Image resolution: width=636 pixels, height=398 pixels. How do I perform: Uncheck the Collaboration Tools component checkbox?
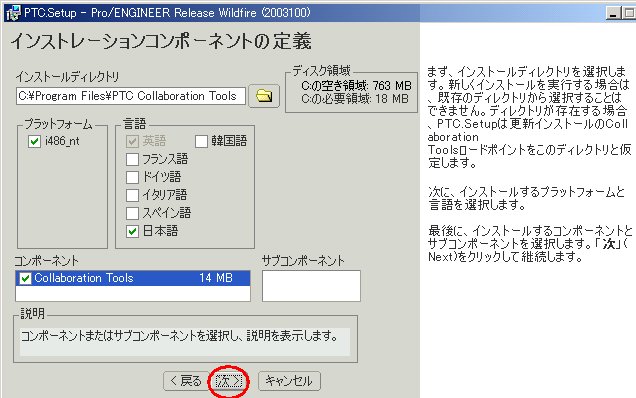[x=26, y=278]
